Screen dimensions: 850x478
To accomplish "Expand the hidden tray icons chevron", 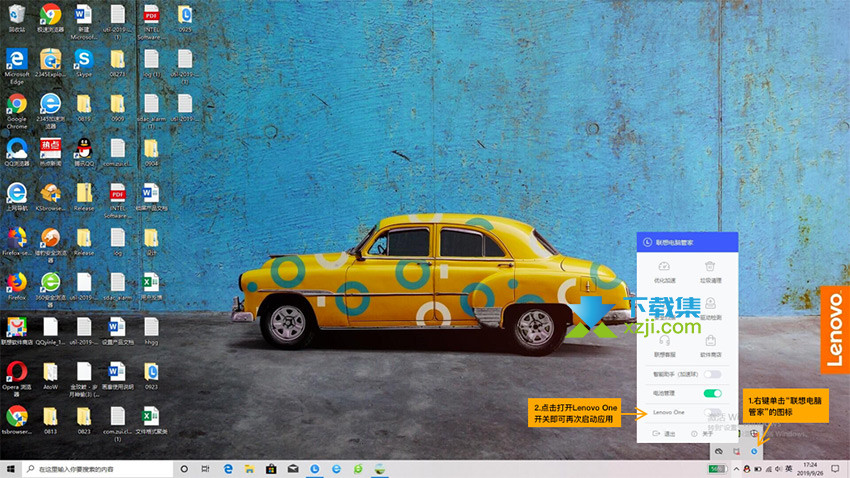I will (x=736, y=469).
